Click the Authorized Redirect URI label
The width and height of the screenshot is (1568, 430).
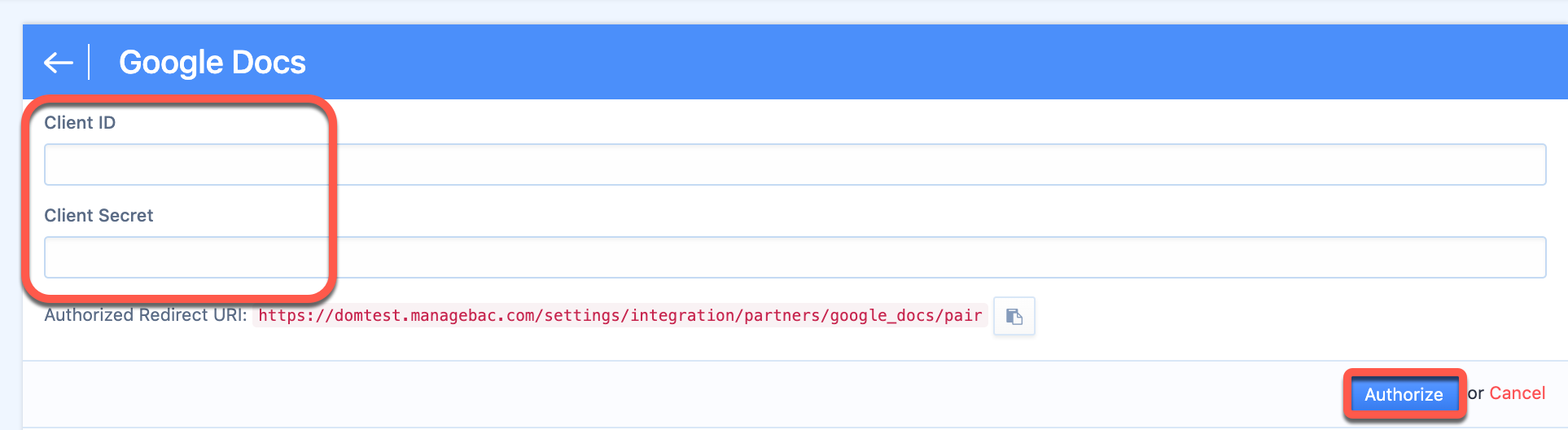tap(146, 315)
